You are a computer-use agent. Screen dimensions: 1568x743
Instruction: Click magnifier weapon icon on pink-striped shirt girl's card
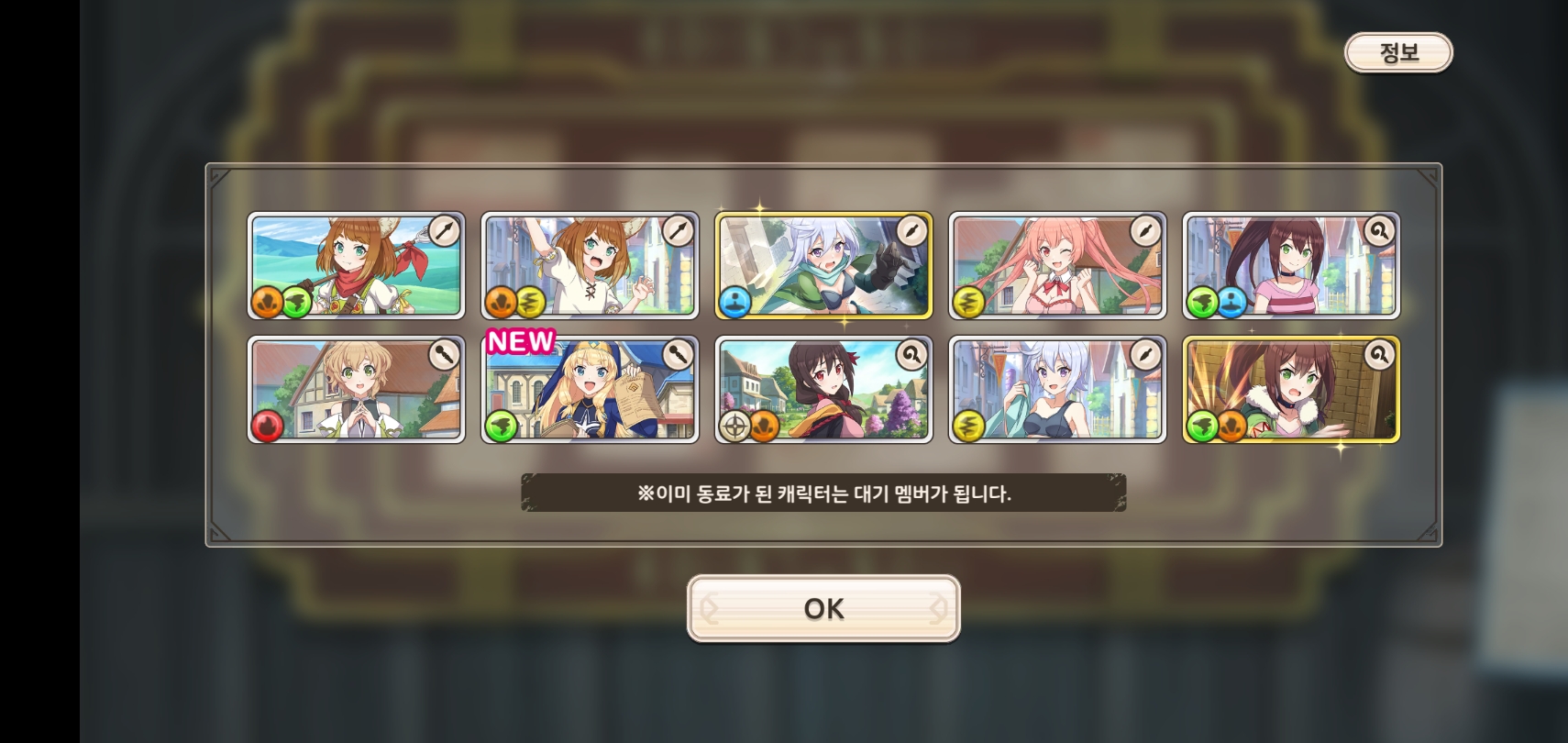pyautogui.click(x=1379, y=230)
